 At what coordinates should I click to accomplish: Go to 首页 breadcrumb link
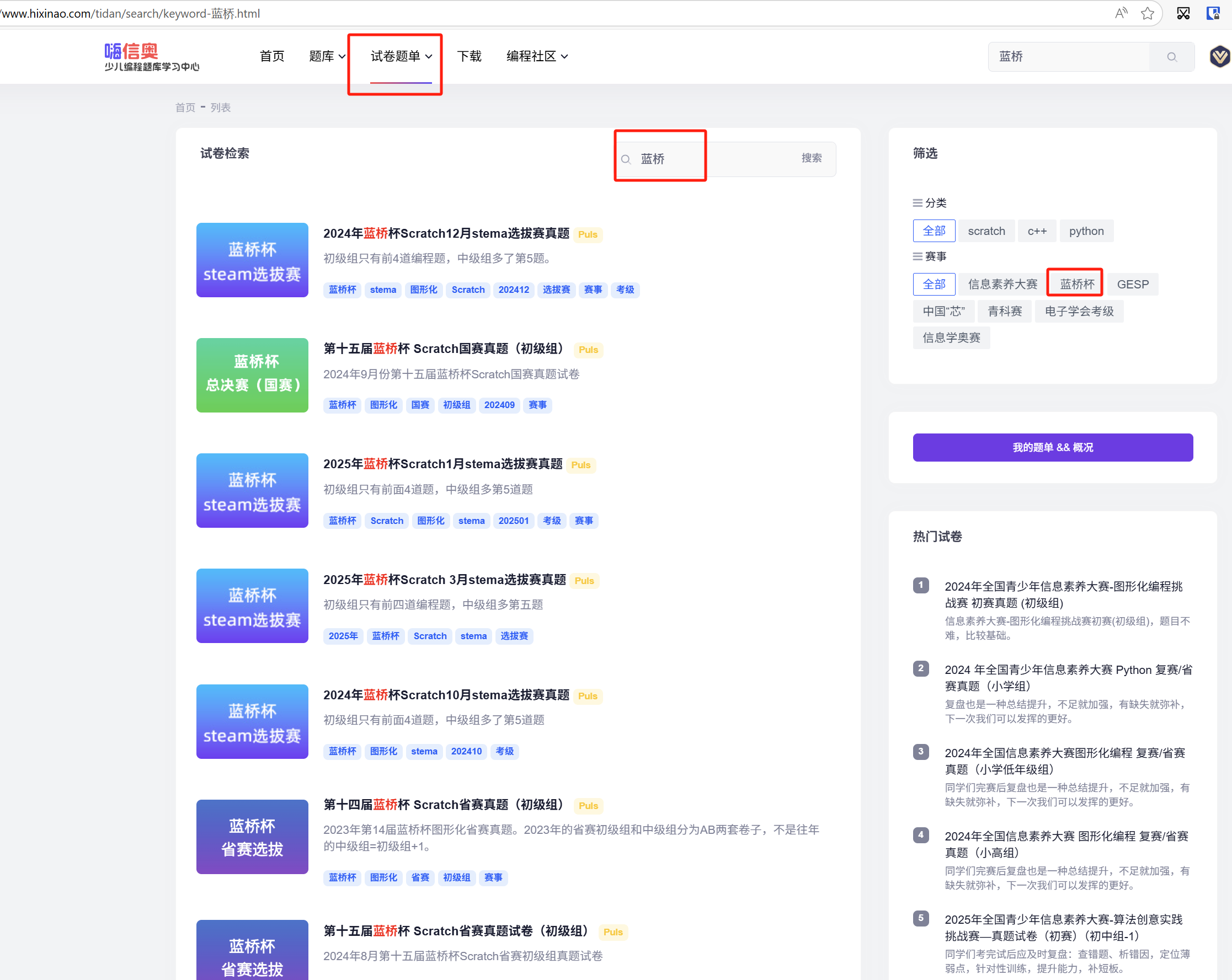tap(185, 108)
